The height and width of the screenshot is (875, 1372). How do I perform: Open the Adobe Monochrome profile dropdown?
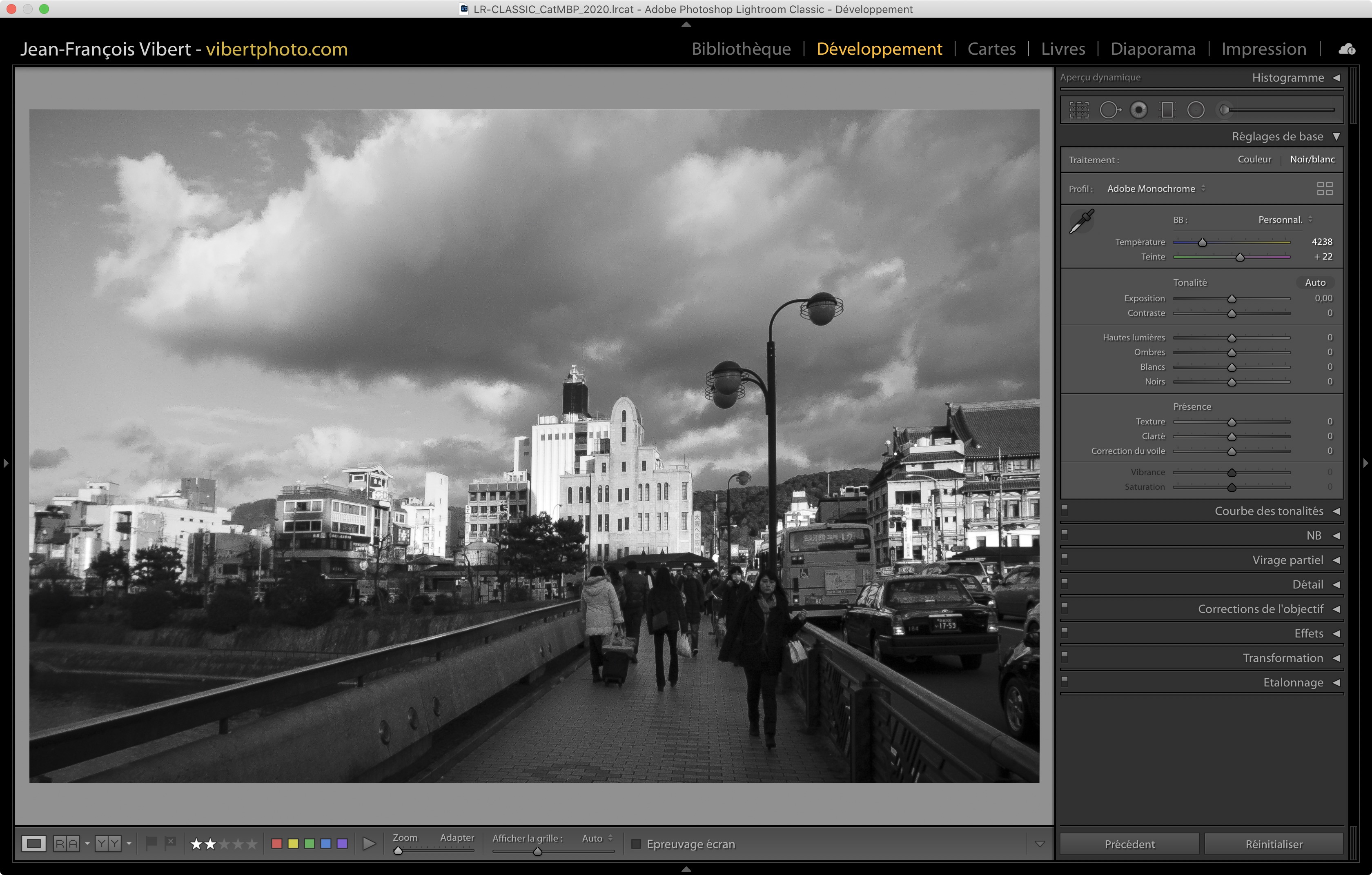[x=1156, y=189]
